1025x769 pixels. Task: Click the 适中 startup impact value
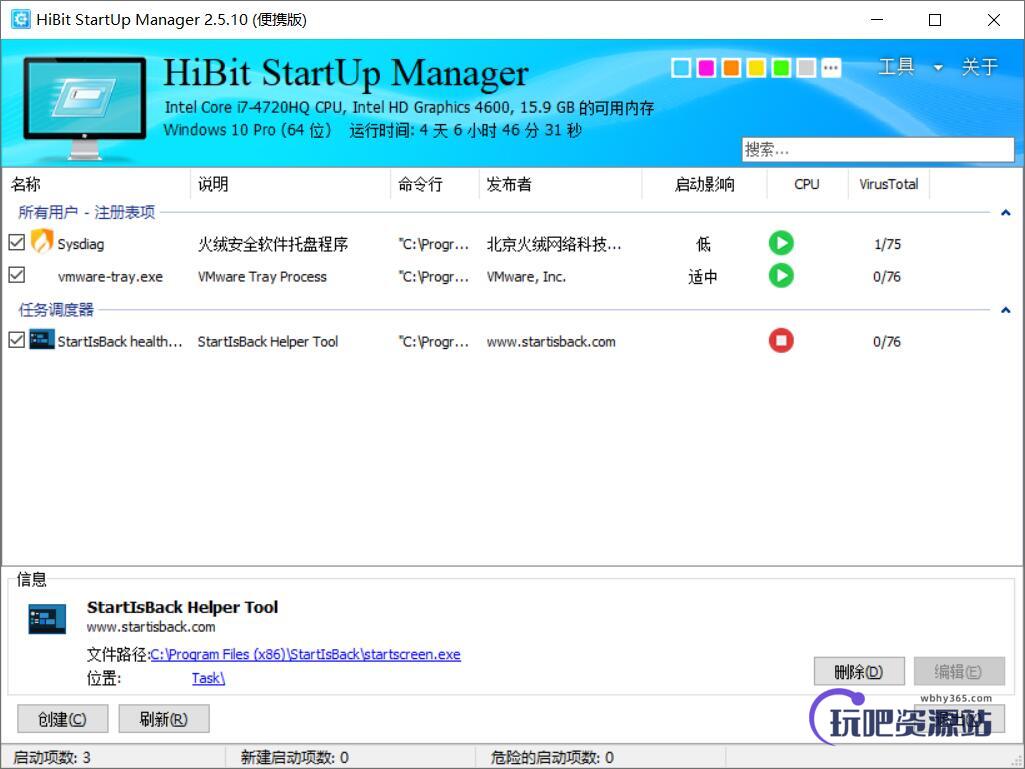coord(703,277)
